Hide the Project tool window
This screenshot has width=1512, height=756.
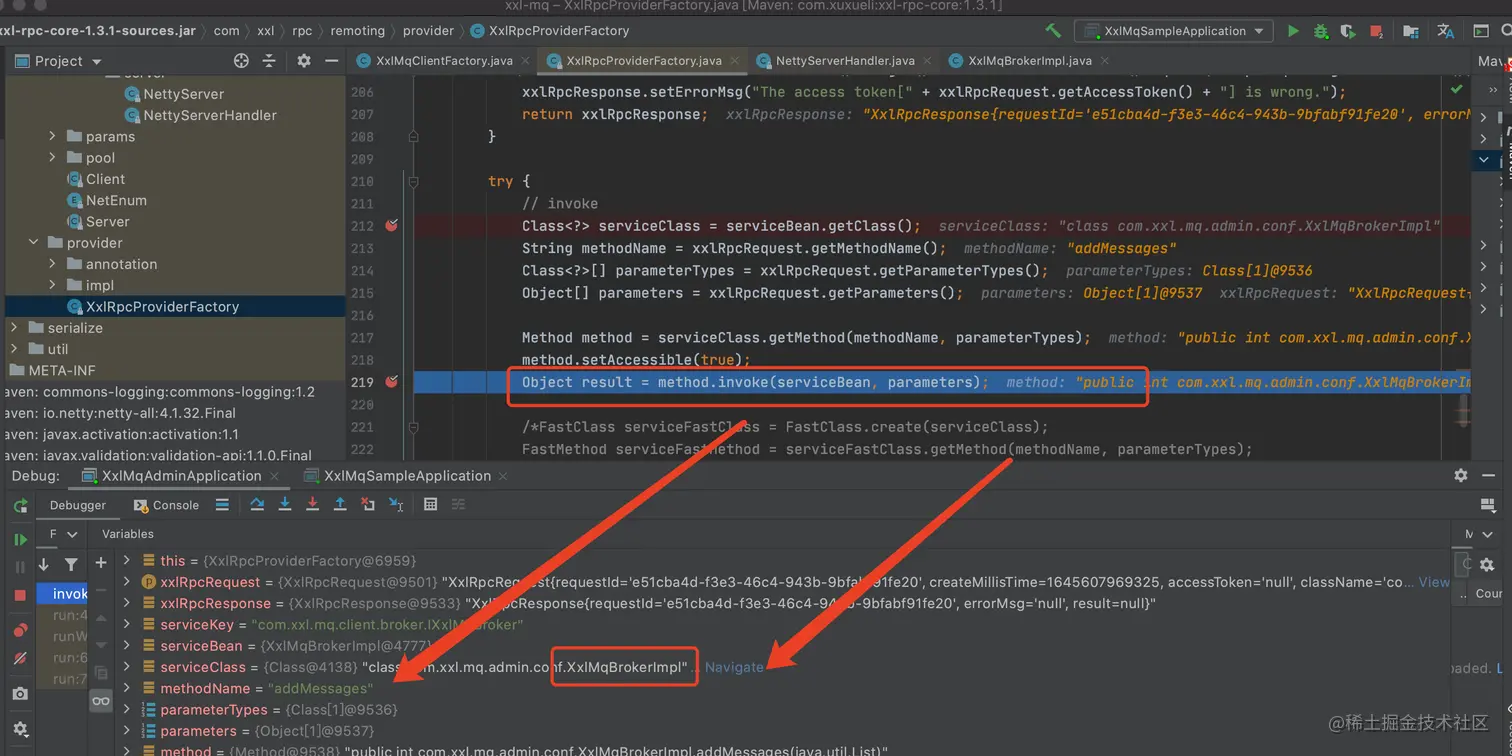331,61
